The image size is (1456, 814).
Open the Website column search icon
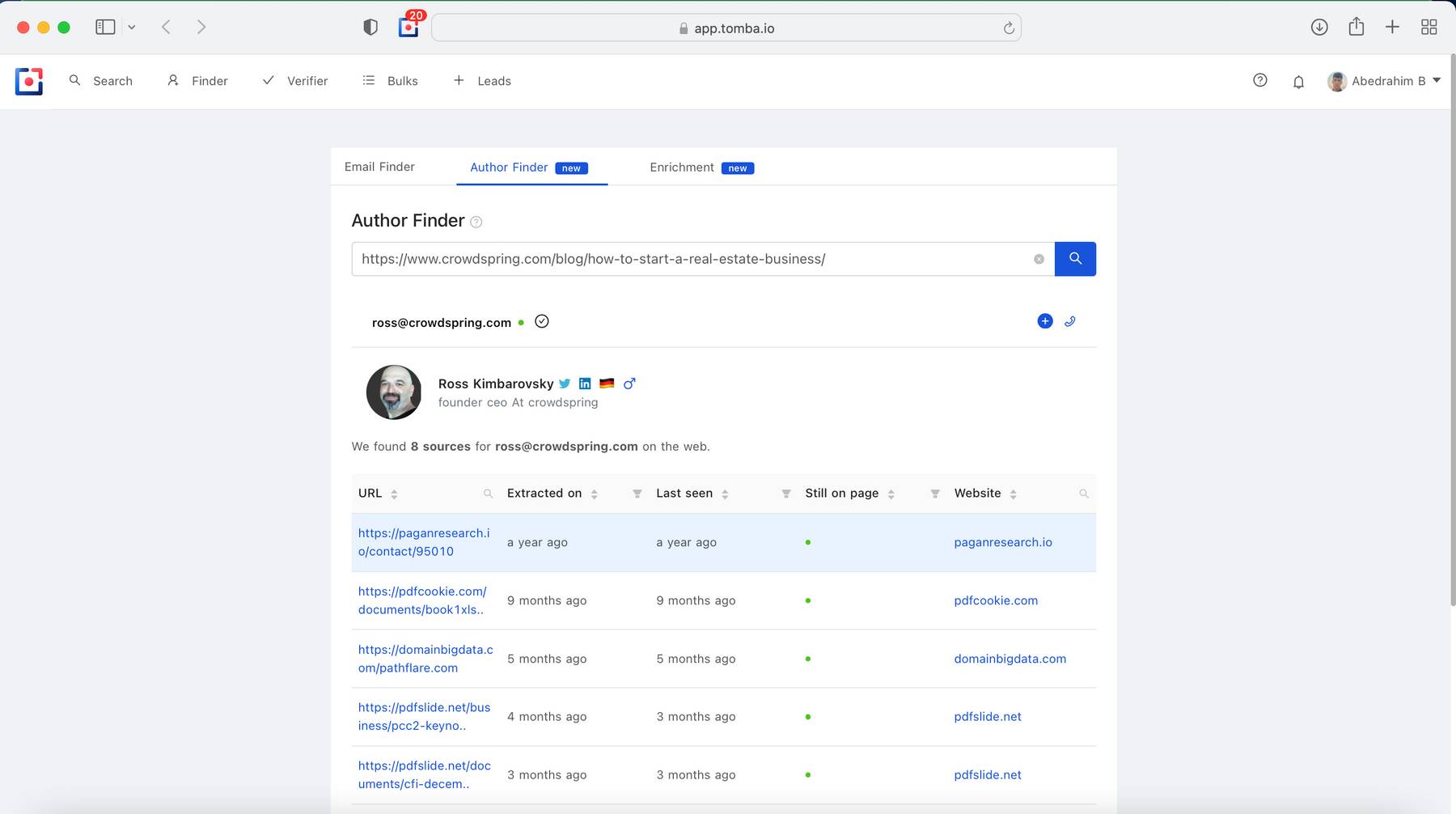coord(1084,494)
